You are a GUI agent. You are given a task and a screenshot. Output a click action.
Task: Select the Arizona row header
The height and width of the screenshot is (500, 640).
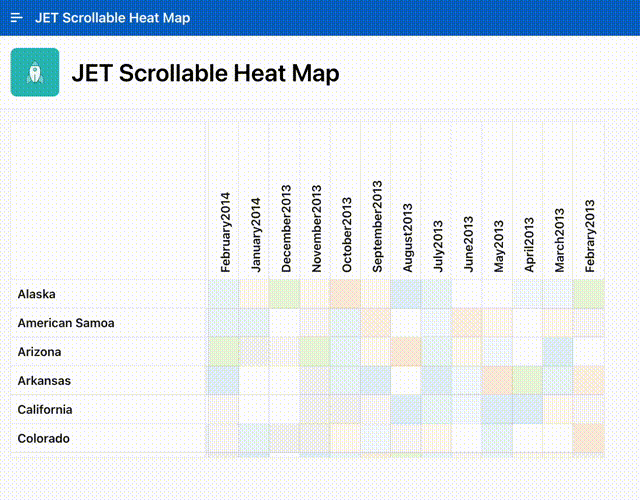[40, 352]
